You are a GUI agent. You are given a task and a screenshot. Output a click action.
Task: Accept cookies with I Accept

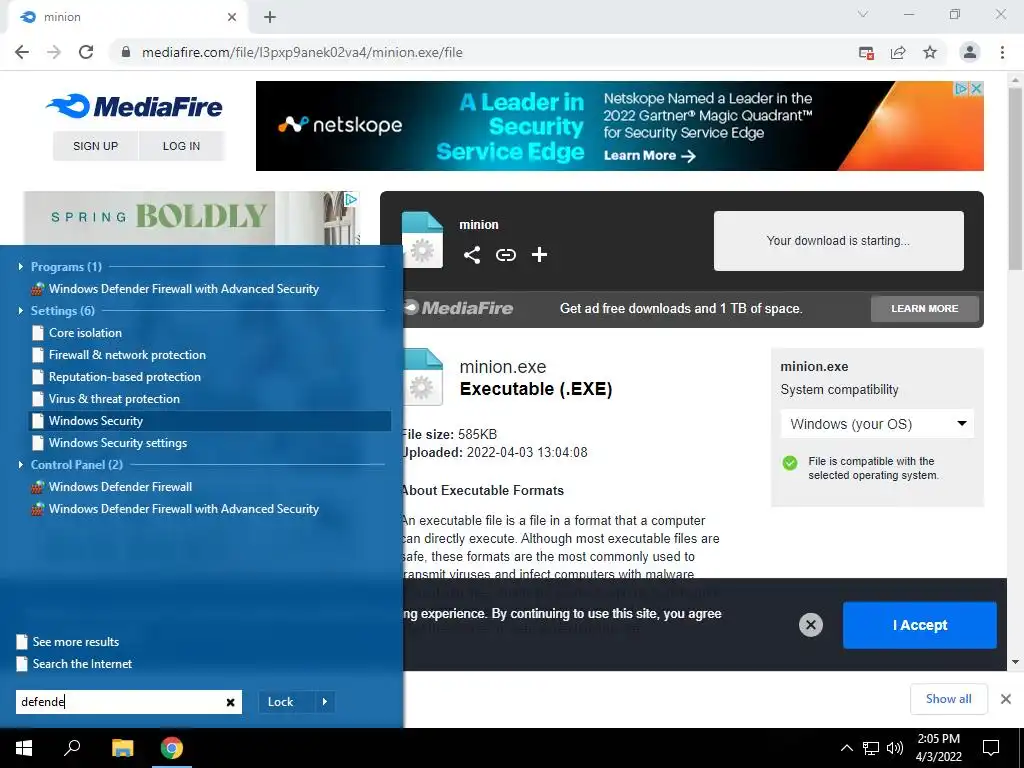coord(920,625)
